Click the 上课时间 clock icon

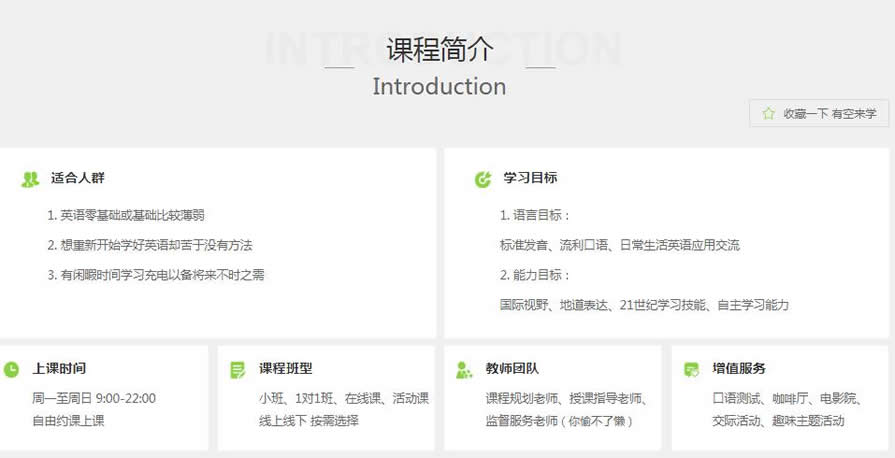[x=11, y=369]
